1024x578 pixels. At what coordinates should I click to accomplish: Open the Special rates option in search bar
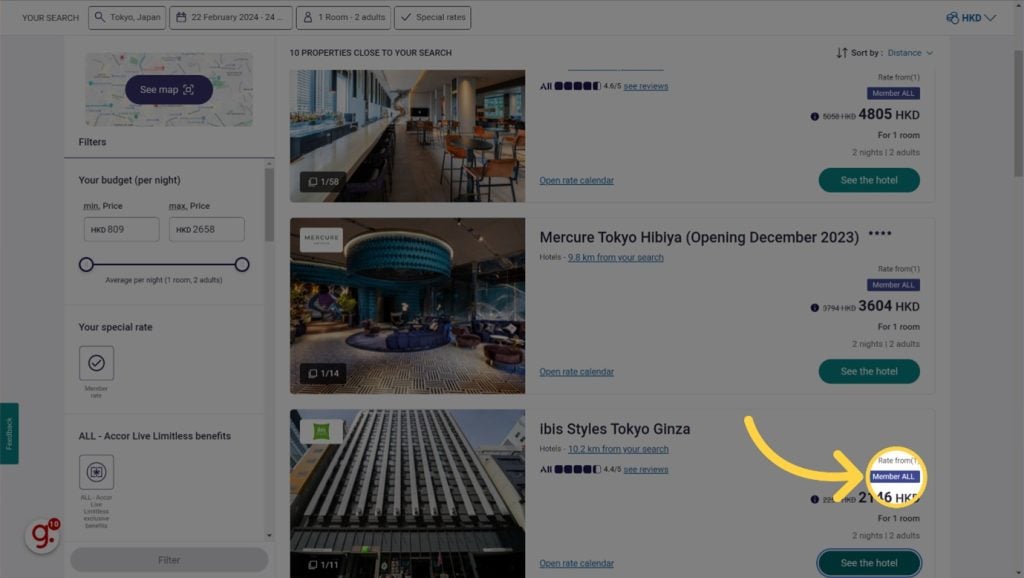[433, 18]
